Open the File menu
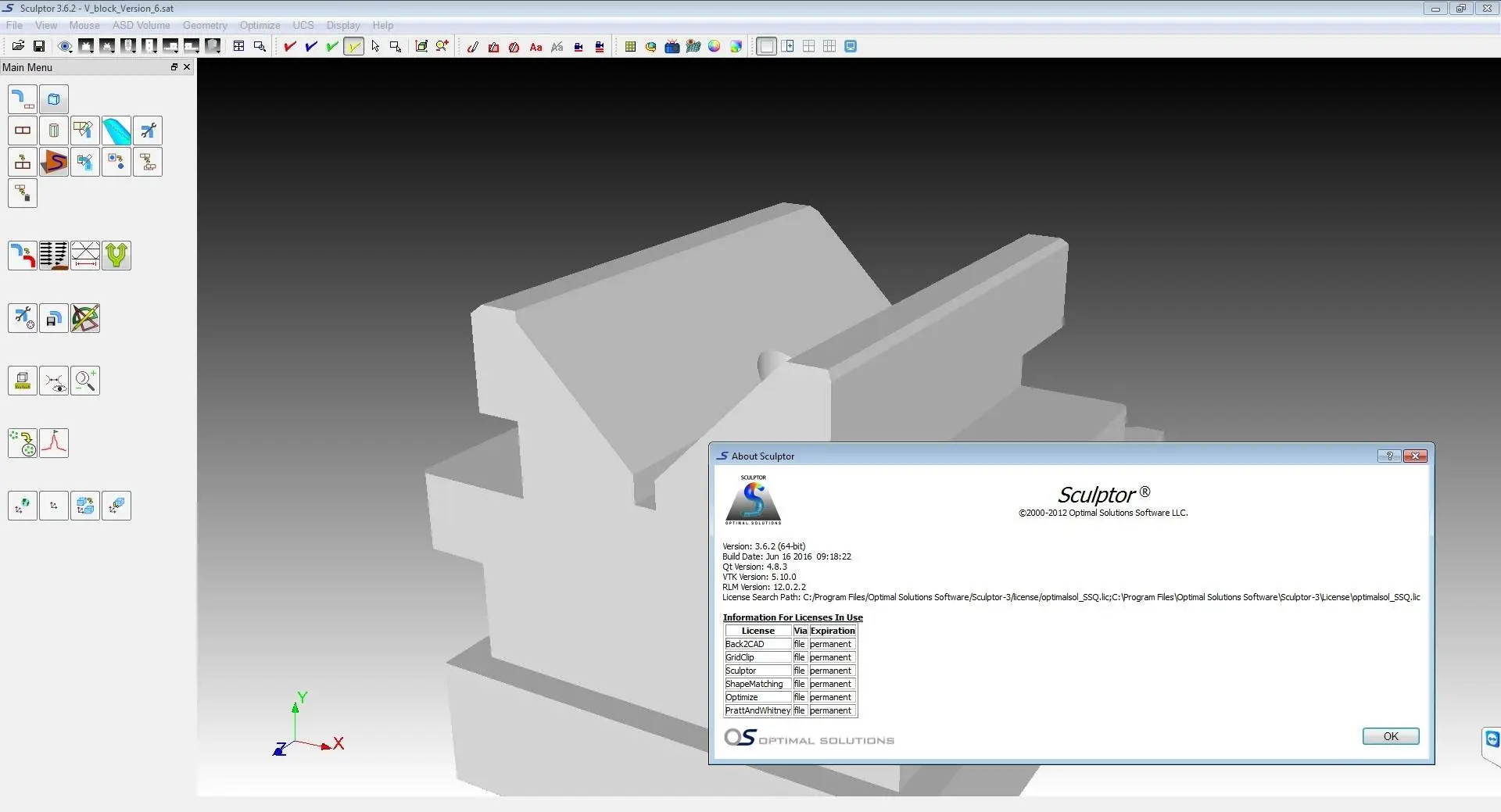 (14, 25)
